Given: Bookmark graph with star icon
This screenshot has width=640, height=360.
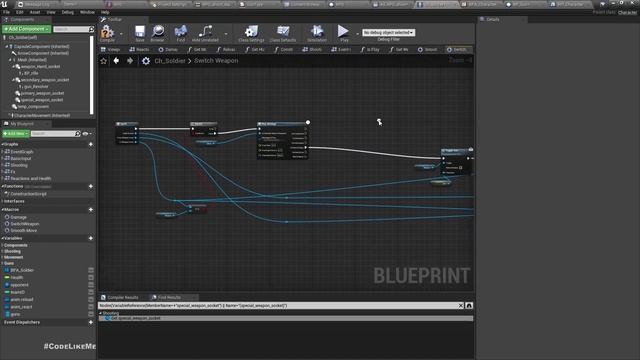Looking at the screenshot, I should pyautogui.click(x=104, y=61).
